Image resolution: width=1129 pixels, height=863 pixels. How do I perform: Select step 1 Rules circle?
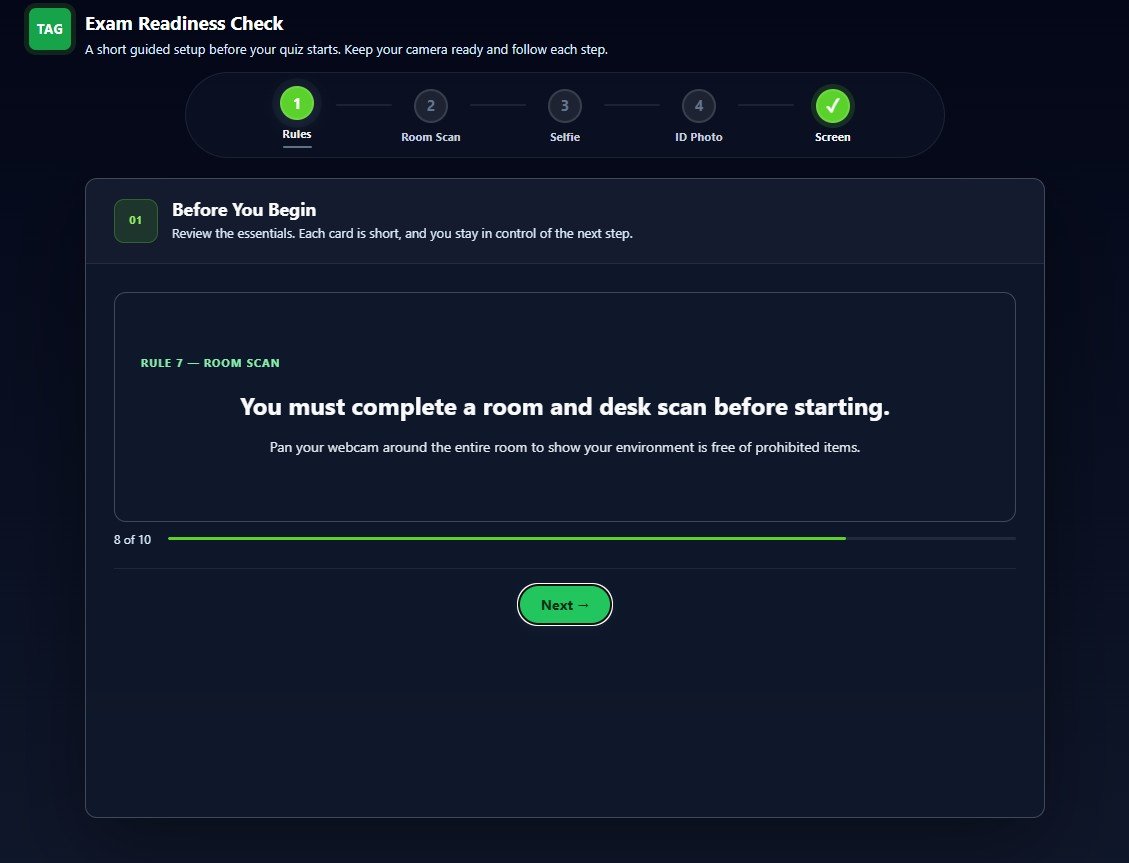click(x=297, y=103)
